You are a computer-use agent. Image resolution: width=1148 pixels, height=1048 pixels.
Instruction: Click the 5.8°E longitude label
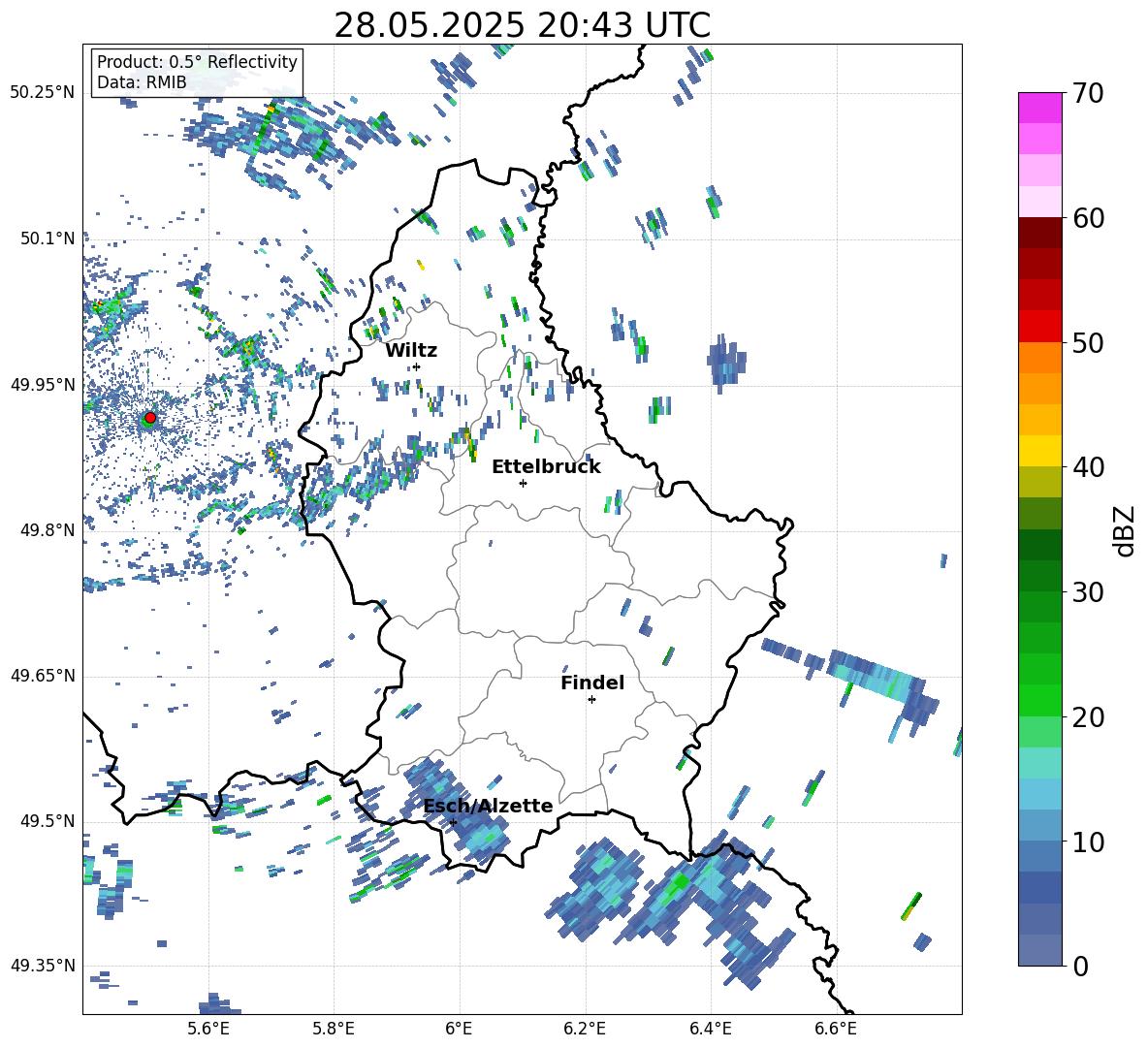click(x=334, y=1029)
